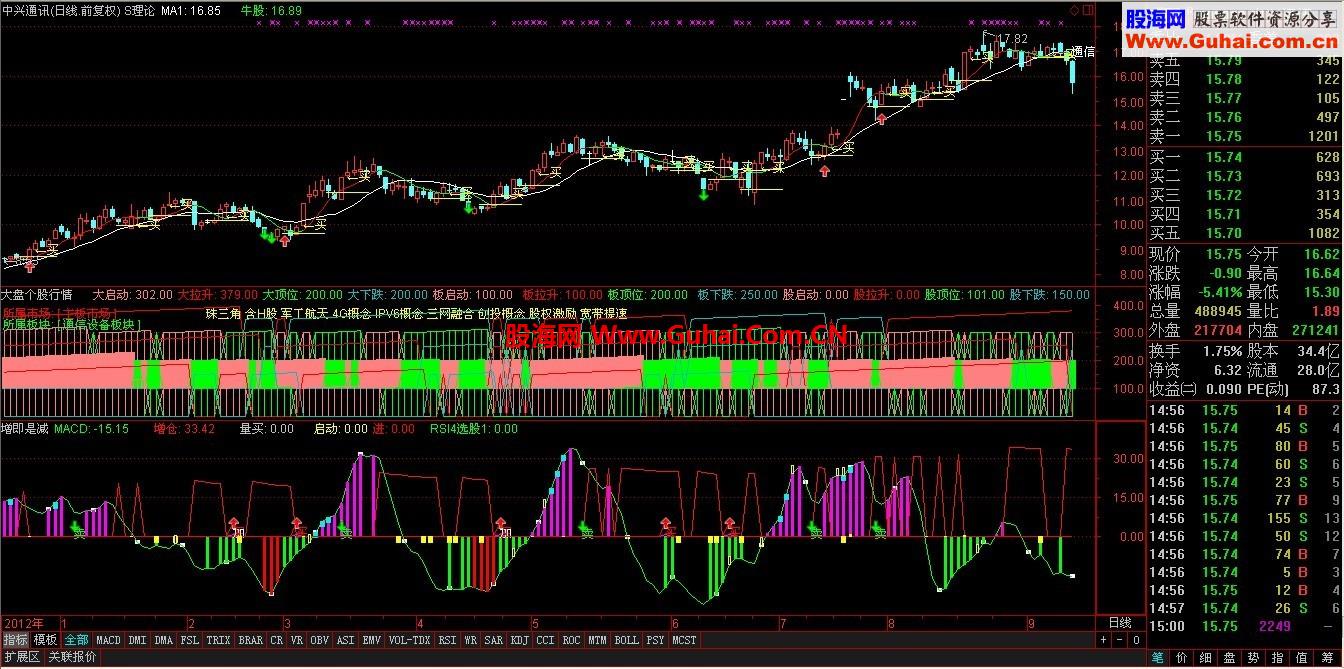Screen dimensions: 1344x669
Task: Click the square window icon beside the diamond
Action: [1088, 10]
